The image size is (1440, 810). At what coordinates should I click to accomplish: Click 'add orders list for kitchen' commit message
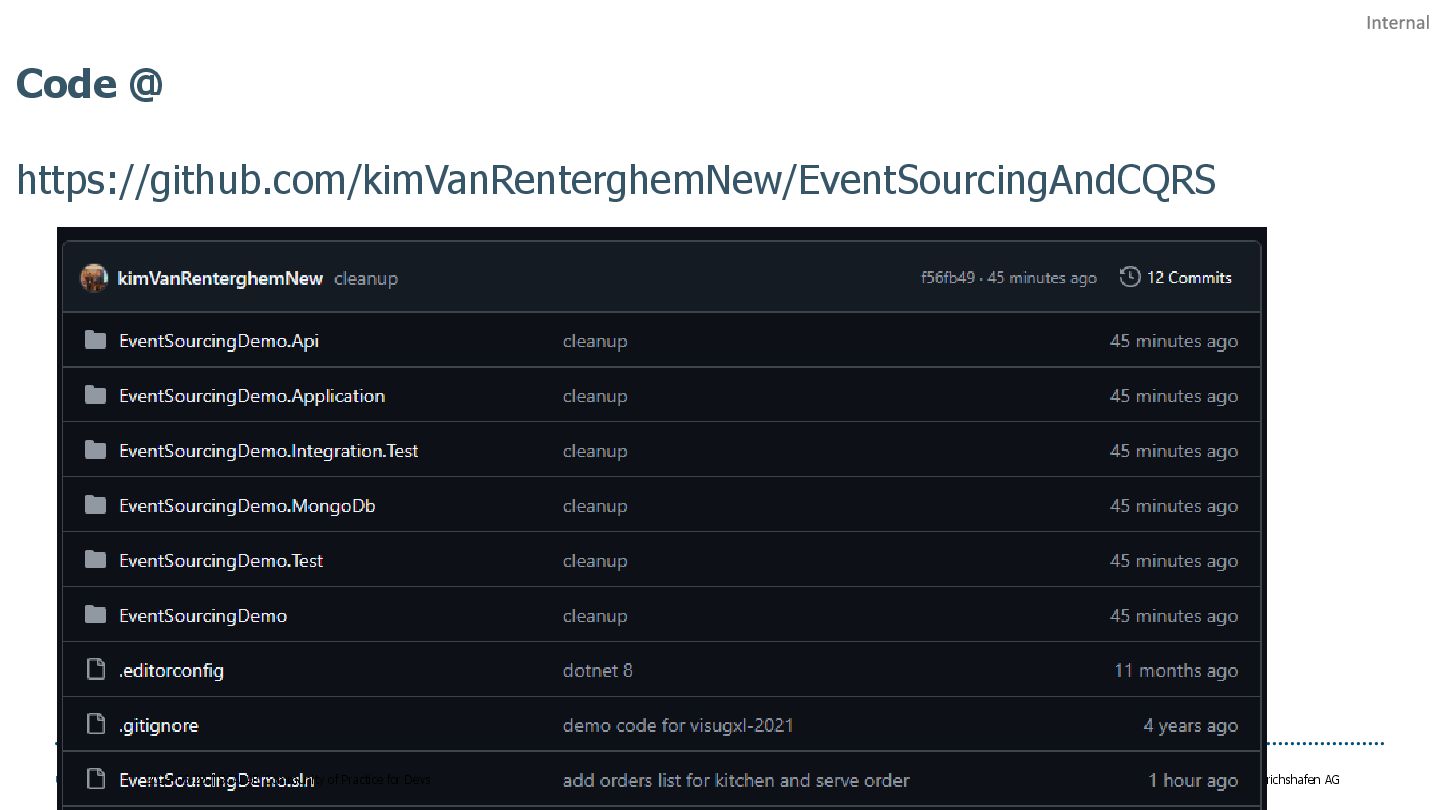pyautogui.click(x=736, y=781)
